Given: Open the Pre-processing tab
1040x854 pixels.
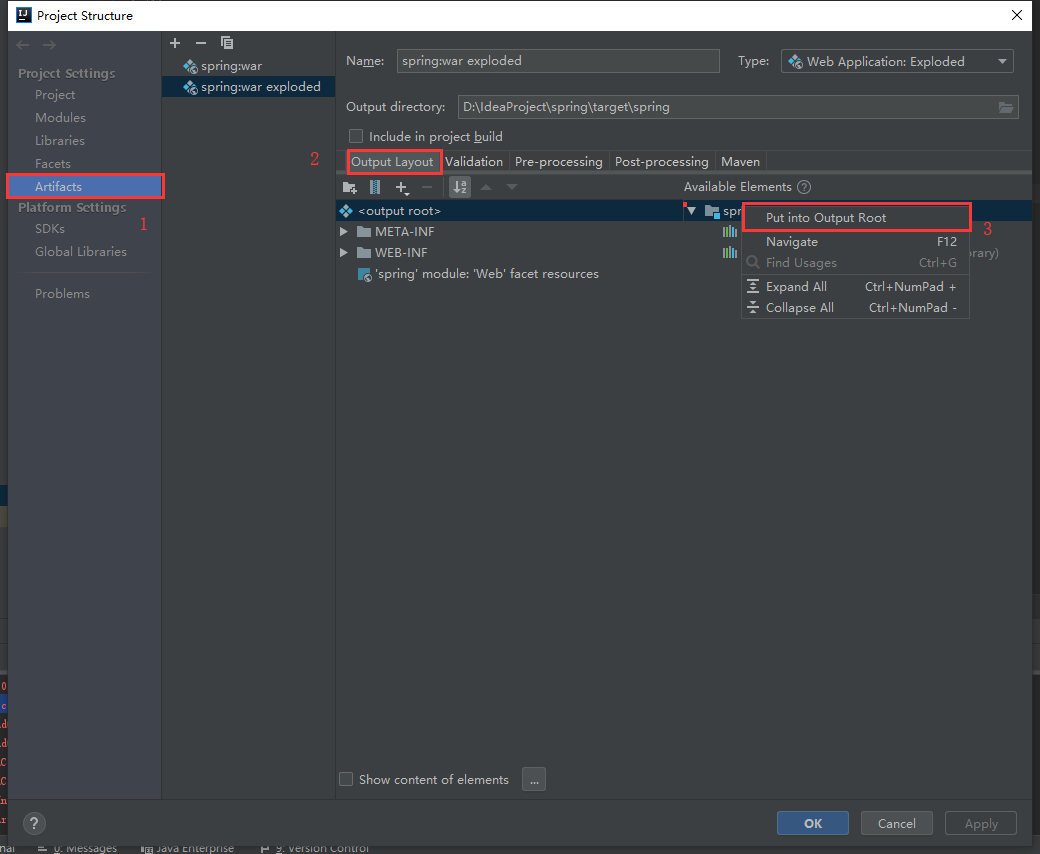Looking at the screenshot, I should coord(558,162).
